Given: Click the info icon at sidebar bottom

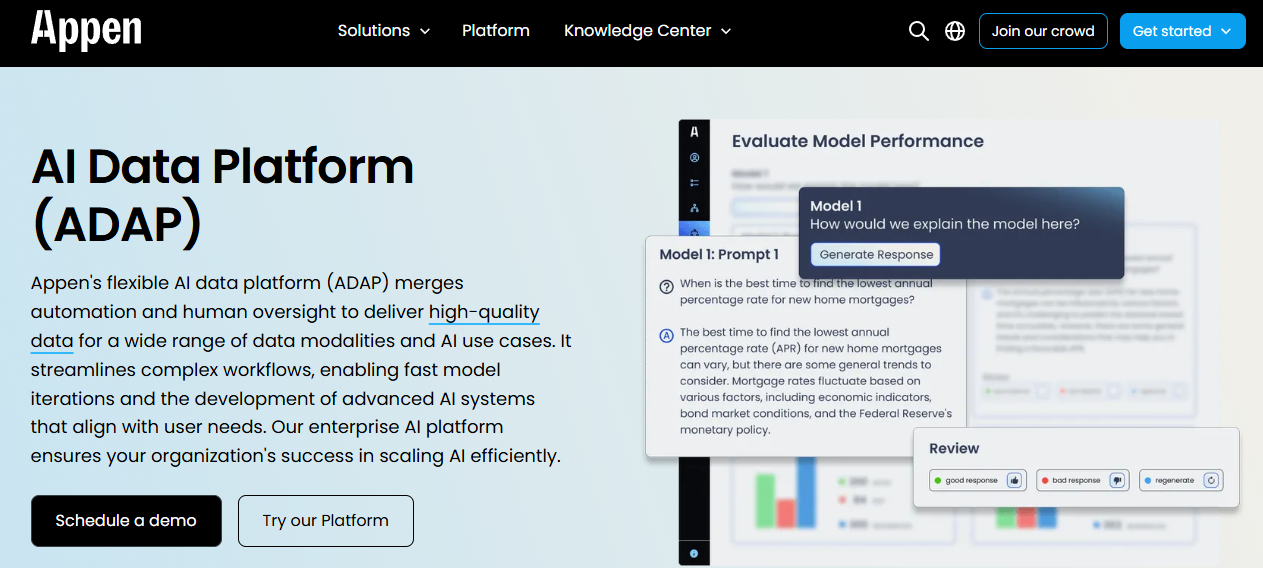Looking at the screenshot, I should coord(694,553).
